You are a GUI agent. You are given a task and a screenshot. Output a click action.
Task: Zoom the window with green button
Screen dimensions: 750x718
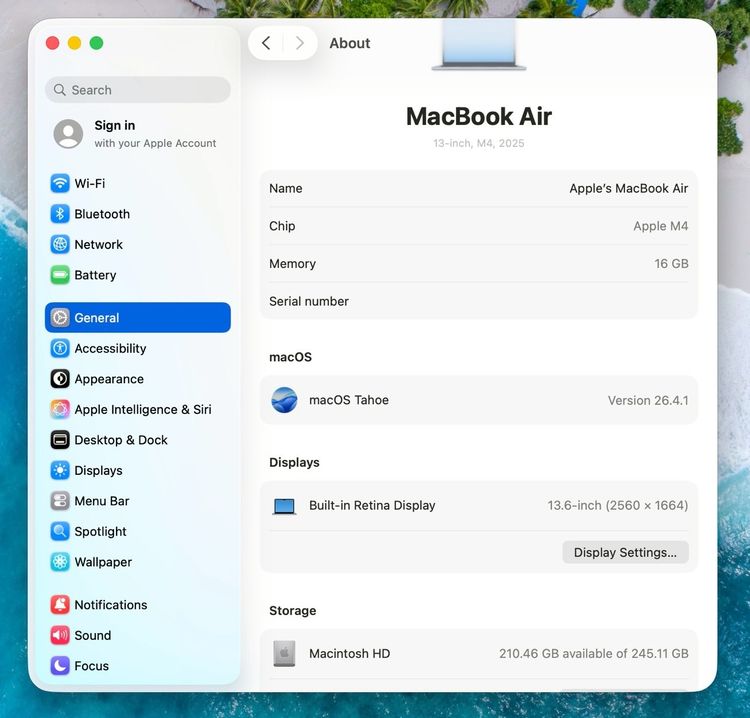96,43
